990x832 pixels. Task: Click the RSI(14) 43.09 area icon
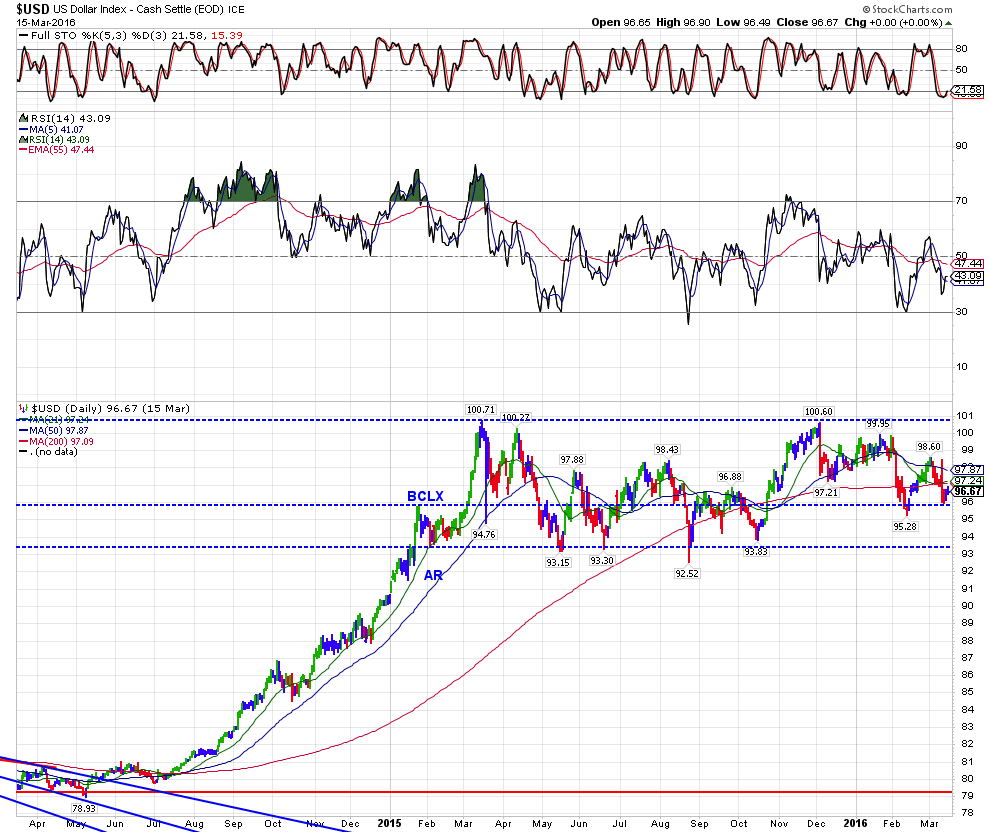[x=22, y=118]
